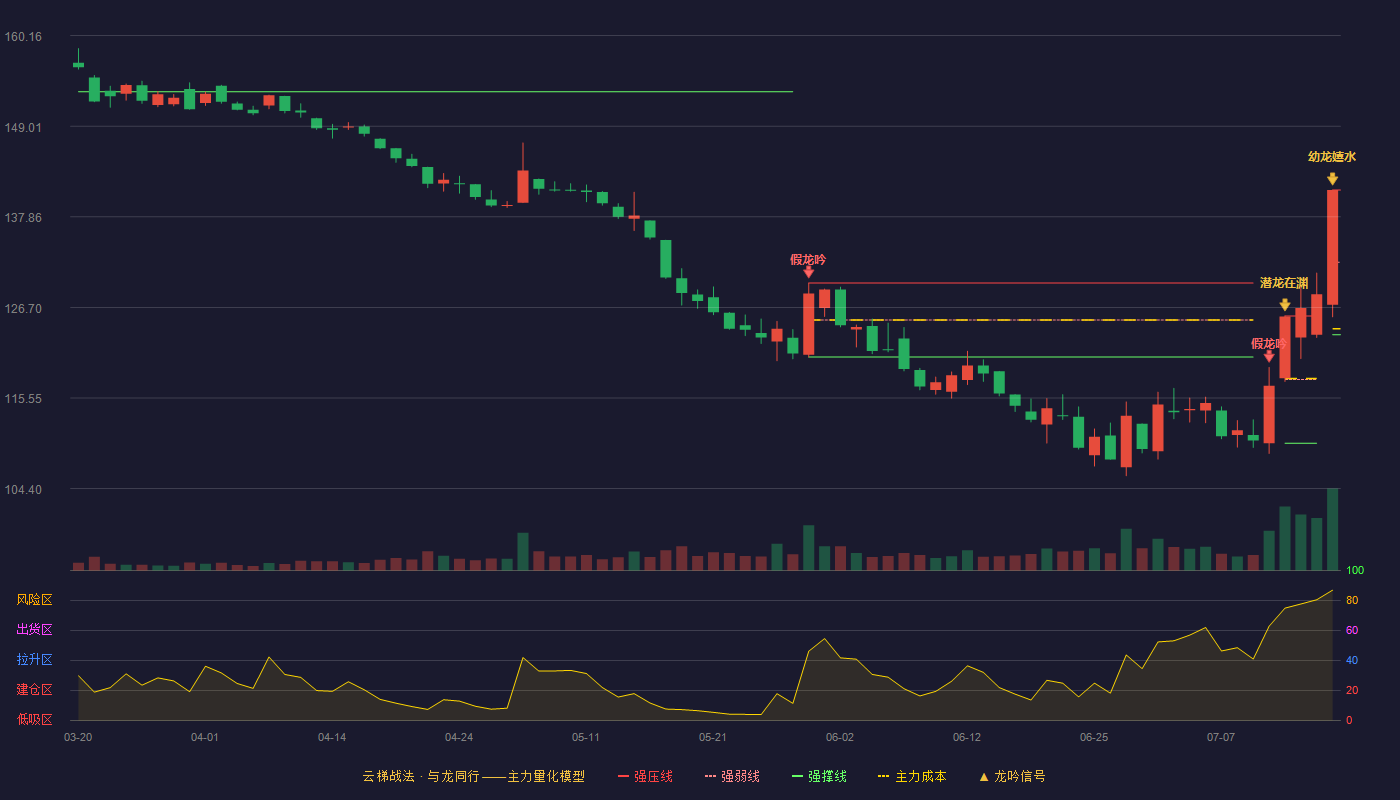This screenshot has height=800, width=1400.
Task: Toggle the 主力成本 legend item
Action: pyautogui.click(x=912, y=776)
